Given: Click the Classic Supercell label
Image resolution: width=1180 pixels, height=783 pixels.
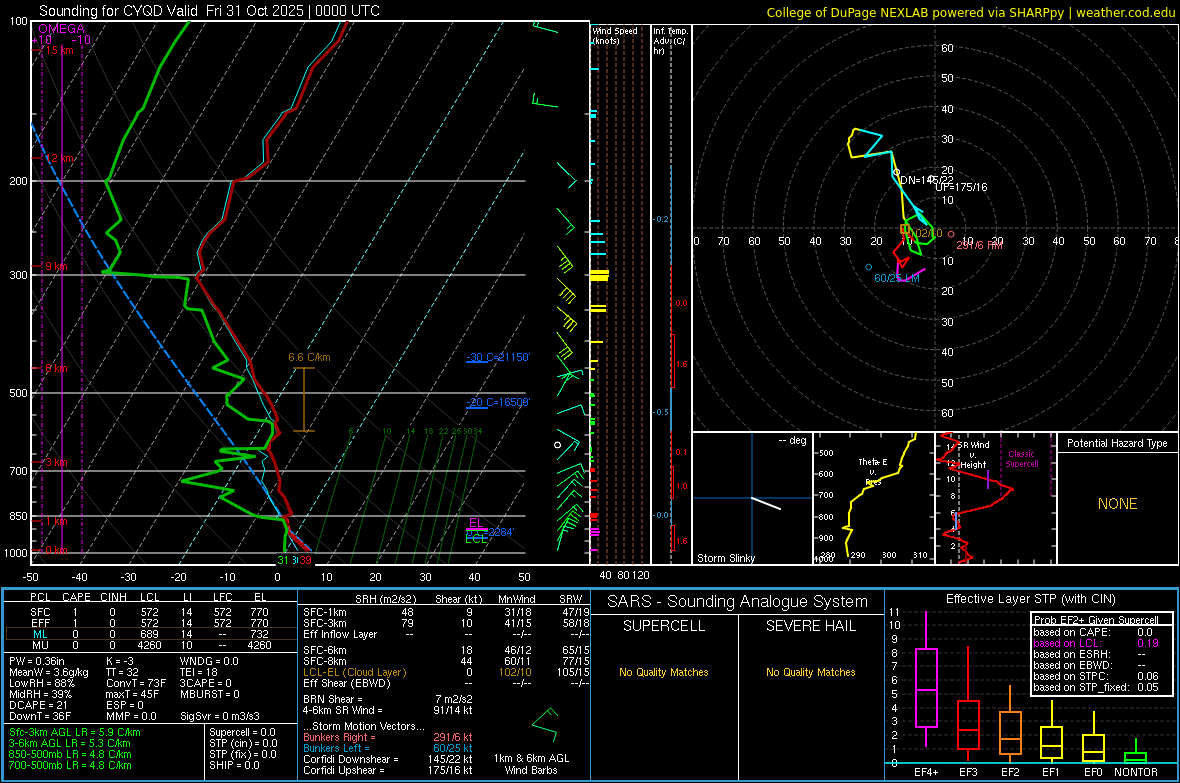Looking at the screenshot, I should point(1022,459).
